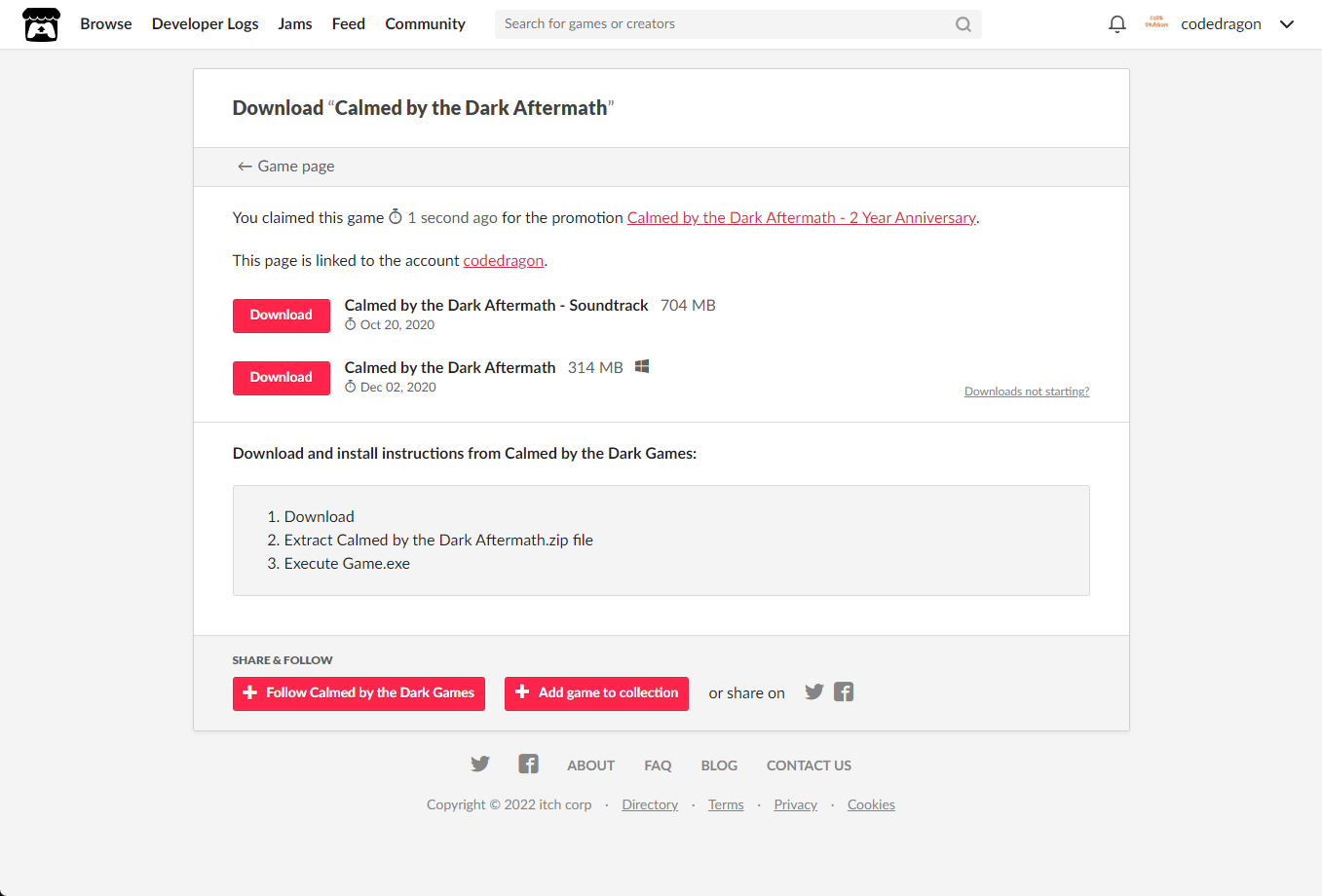
Task: Open the footer Twitter icon
Action: 480,764
